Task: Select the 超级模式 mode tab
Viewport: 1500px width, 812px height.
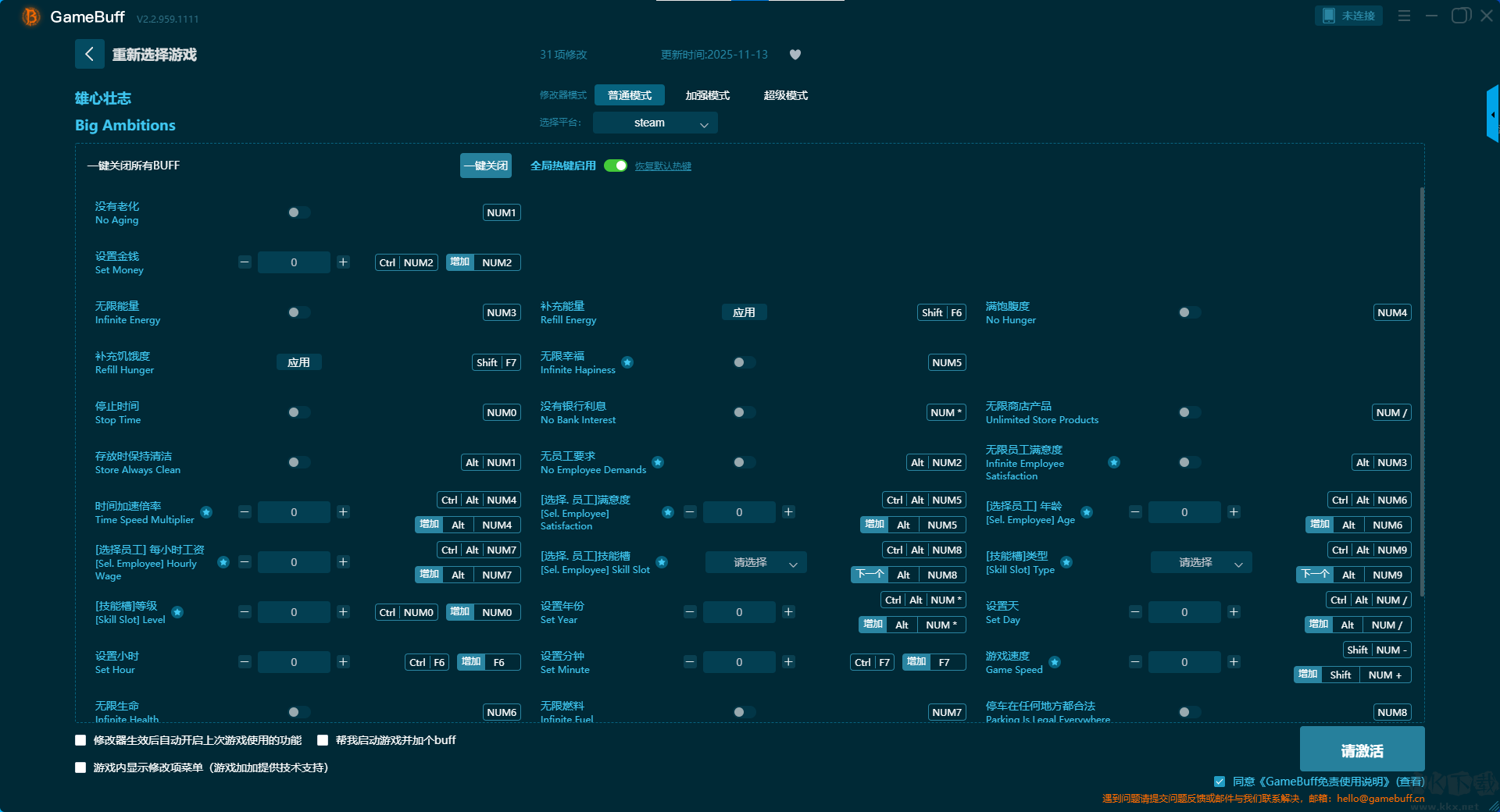Action: 785,95
